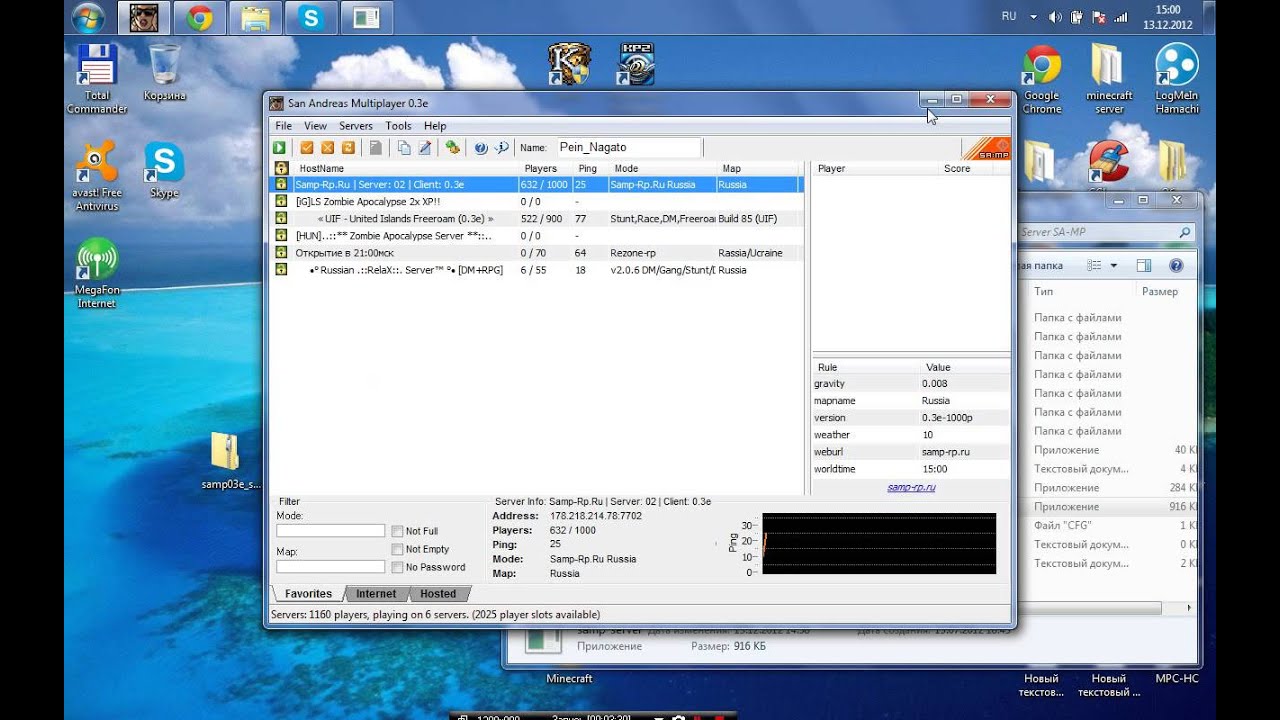
Task: Open avast! Free Antivirus desktop icon
Action: pos(97,176)
